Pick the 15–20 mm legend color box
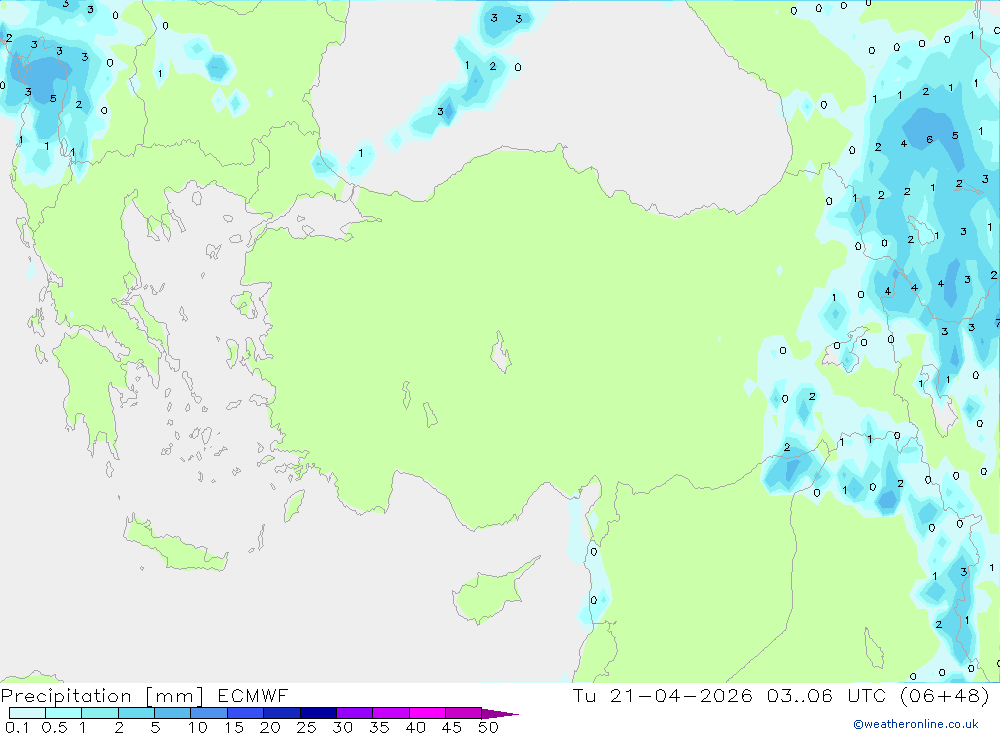 [246, 713]
